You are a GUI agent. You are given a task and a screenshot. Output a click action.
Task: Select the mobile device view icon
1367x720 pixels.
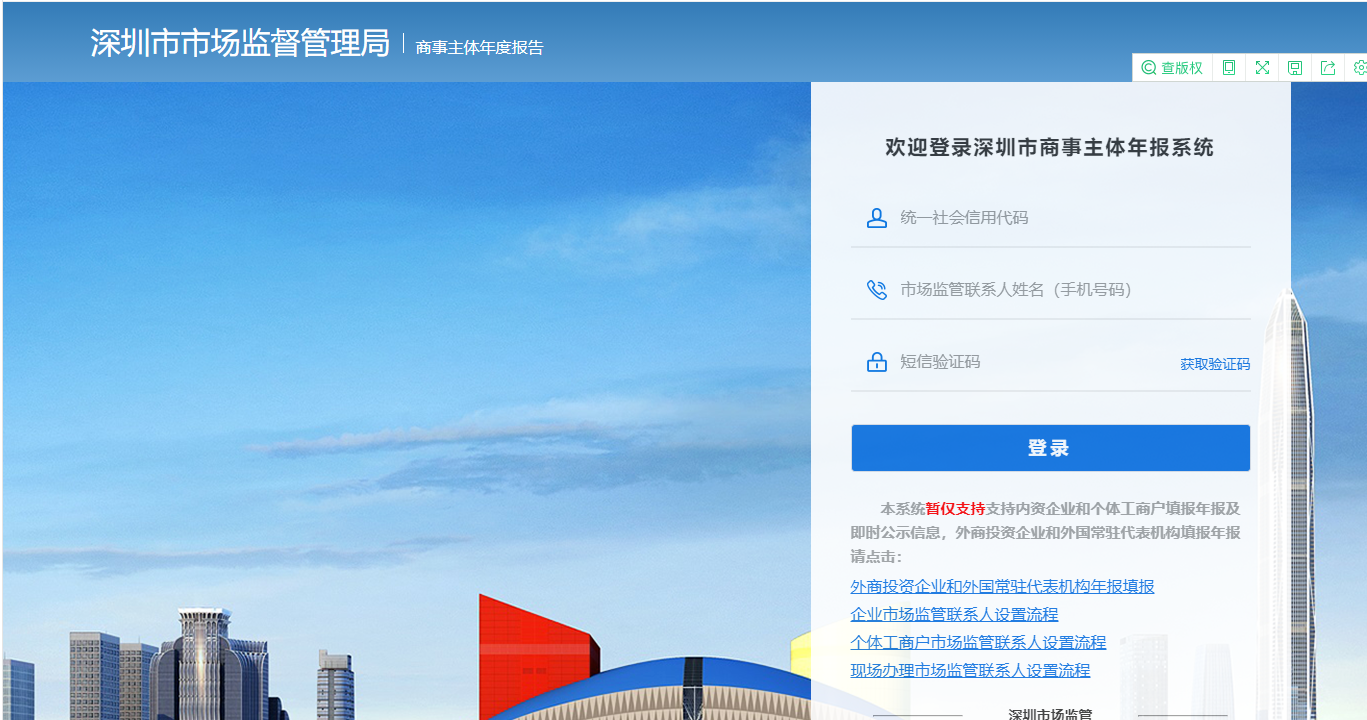click(1229, 68)
